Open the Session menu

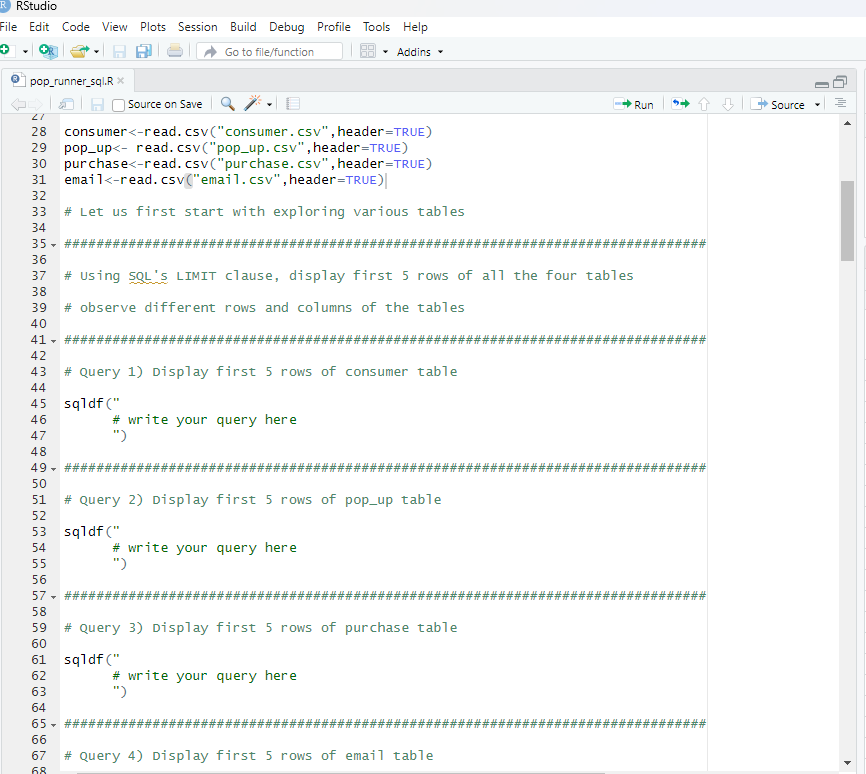197,27
